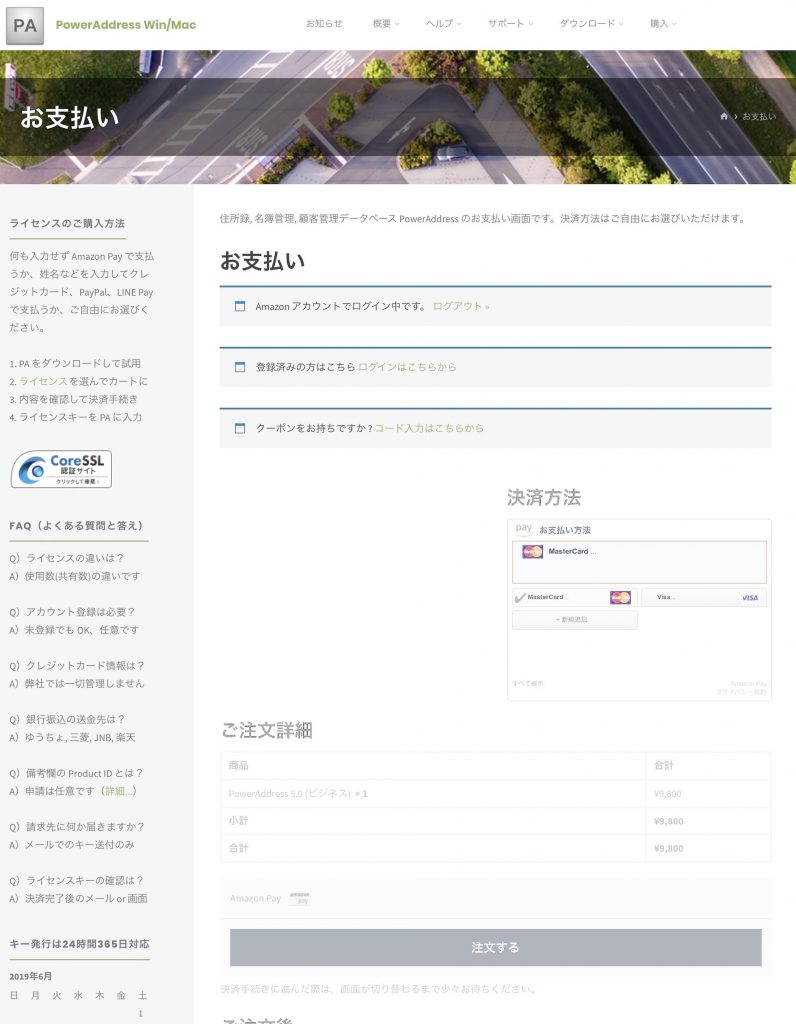Click FAQ question 銀行振込の送金先は？
The image size is (796, 1024).
[x=67, y=719]
